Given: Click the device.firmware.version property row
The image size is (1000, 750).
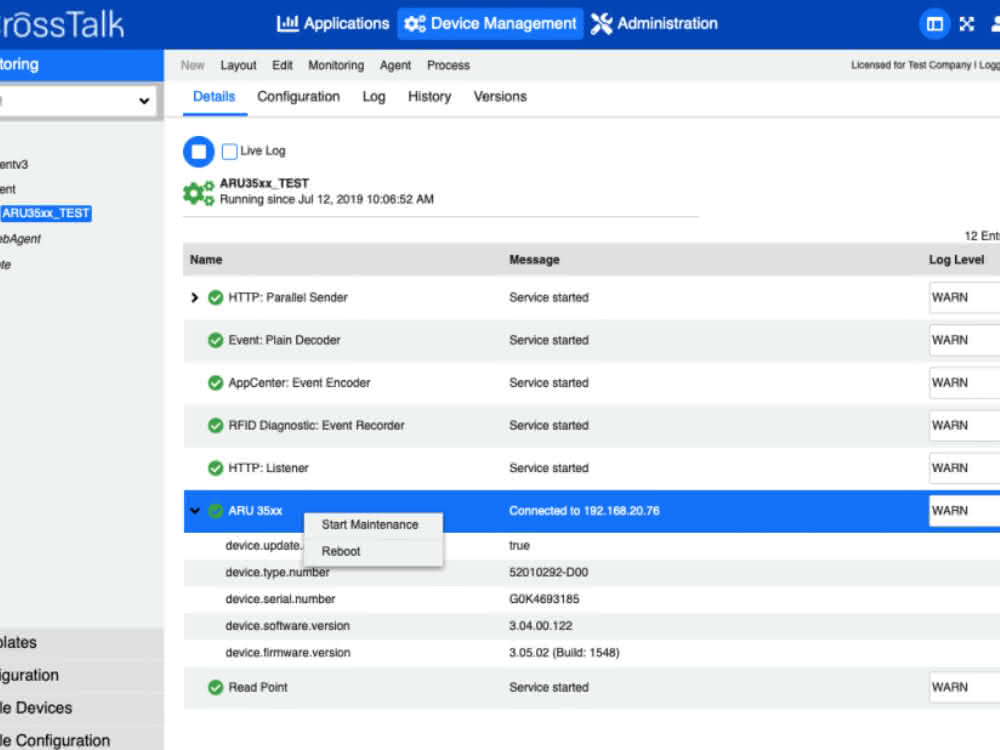Looking at the screenshot, I should coord(592,653).
